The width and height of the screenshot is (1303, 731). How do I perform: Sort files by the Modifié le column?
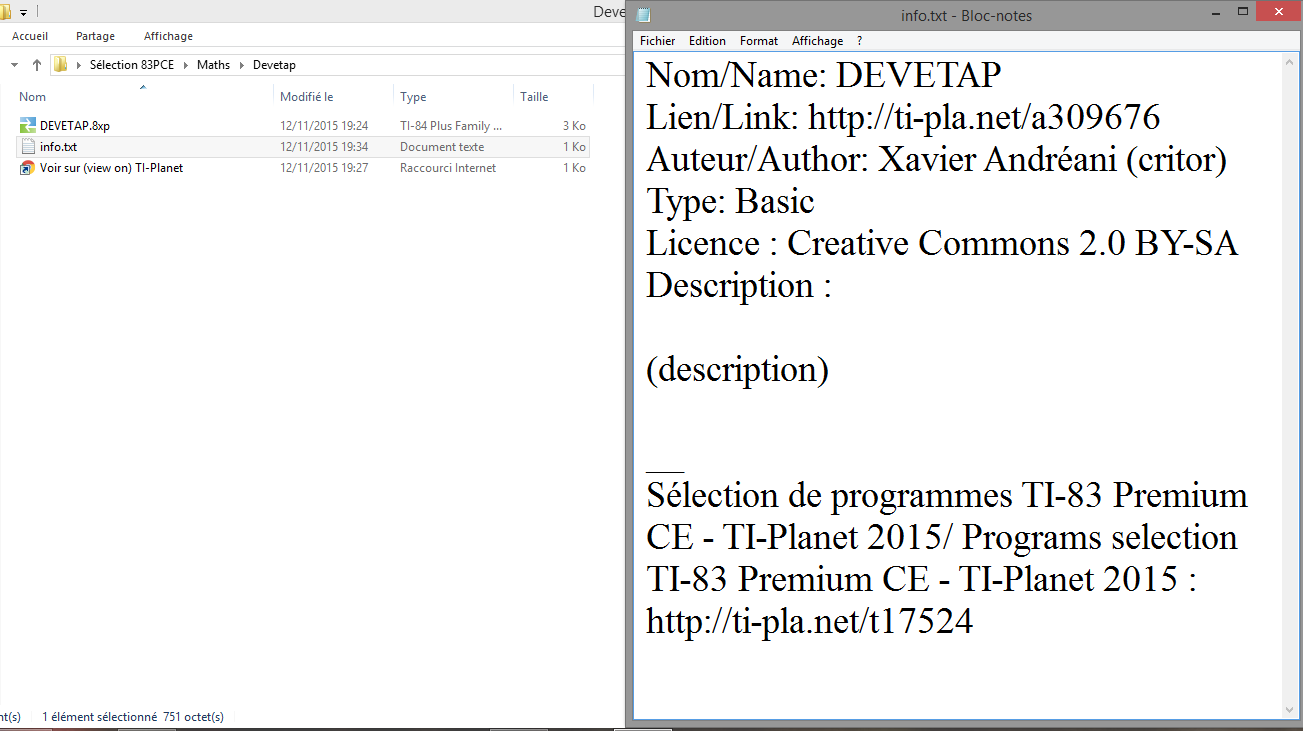tap(306, 97)
